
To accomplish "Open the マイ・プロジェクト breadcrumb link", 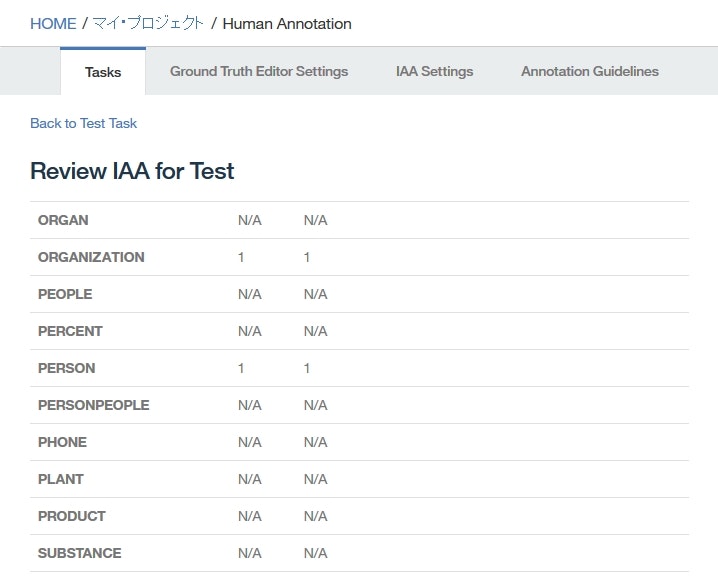I will (148, 23).
